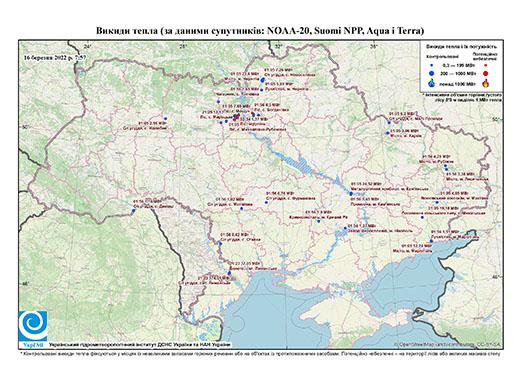The width and height of the screenshot is (520, 368).
Task: Click blue marker near Nikopol plant label
Action: [345, 228]
